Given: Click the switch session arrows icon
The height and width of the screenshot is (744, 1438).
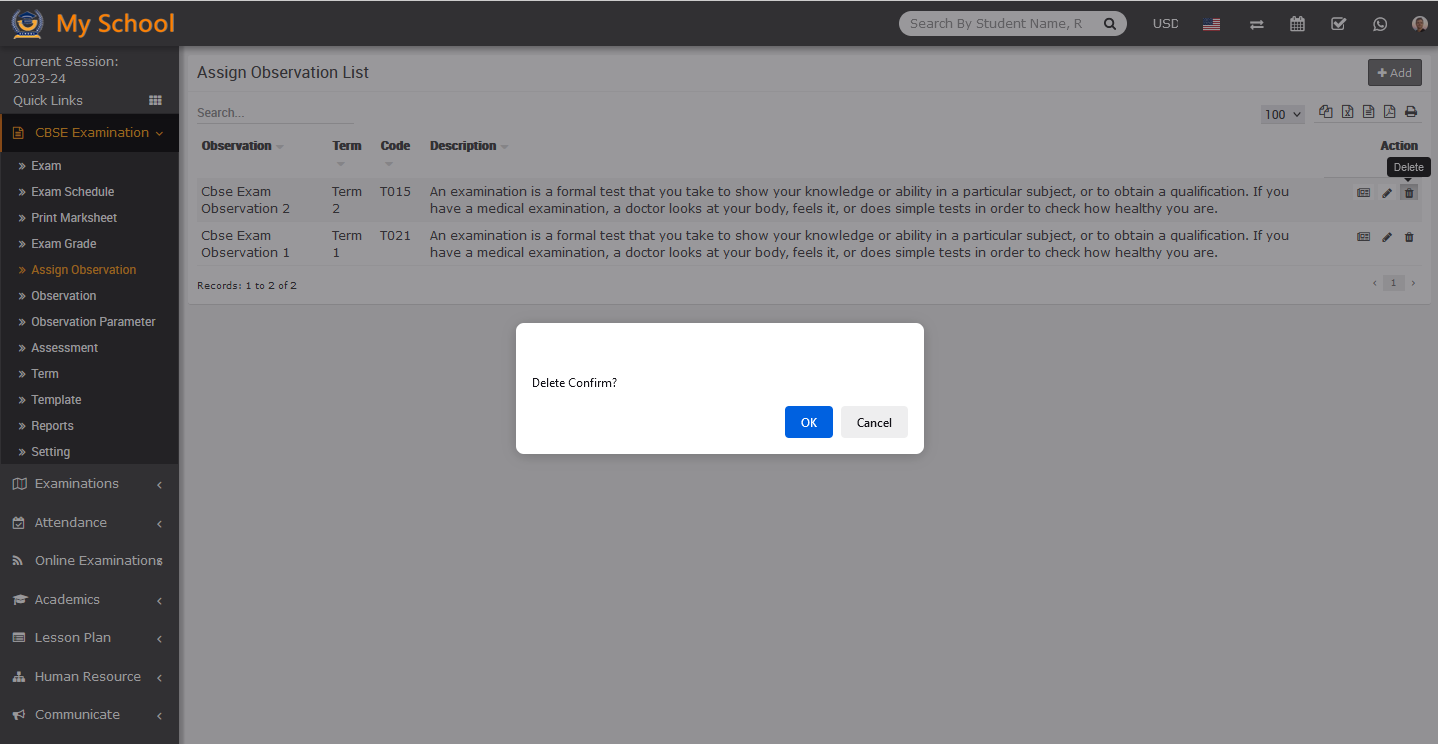Looking at the screenshot, I should 1256,24.
